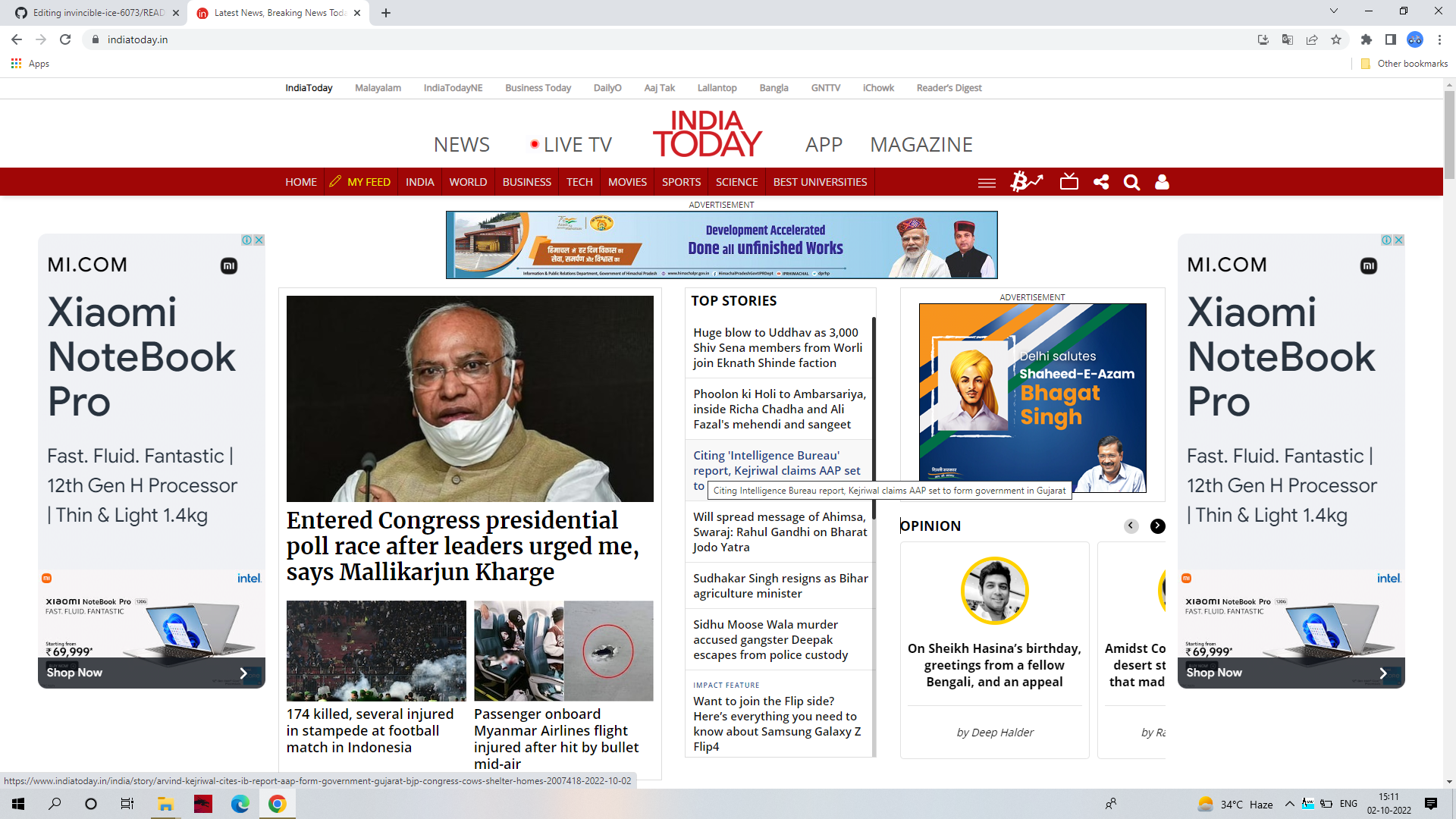Open Live TV via the television icon
This screenshot has width=1456, height=819.
pyautogui.click(x=1069, y=182)
